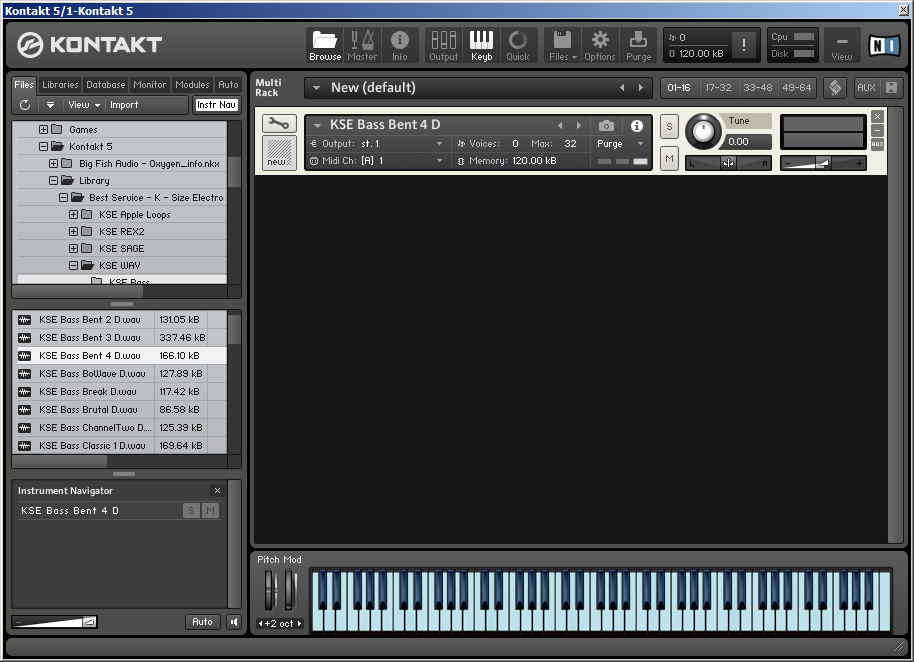914x662 pixels.
Task: Click Import in the Files browser
Action: pos(124,105)
